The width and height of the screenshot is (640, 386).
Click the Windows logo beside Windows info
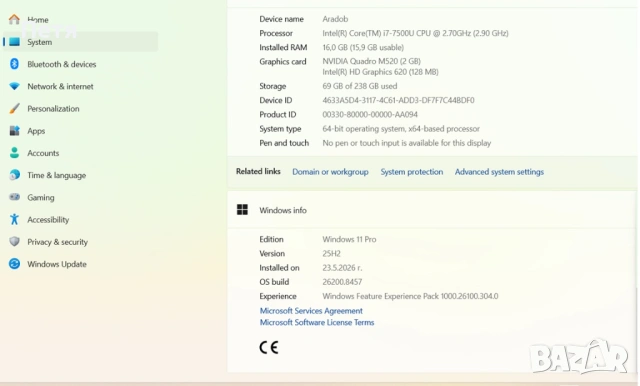[x=242, y=210]
